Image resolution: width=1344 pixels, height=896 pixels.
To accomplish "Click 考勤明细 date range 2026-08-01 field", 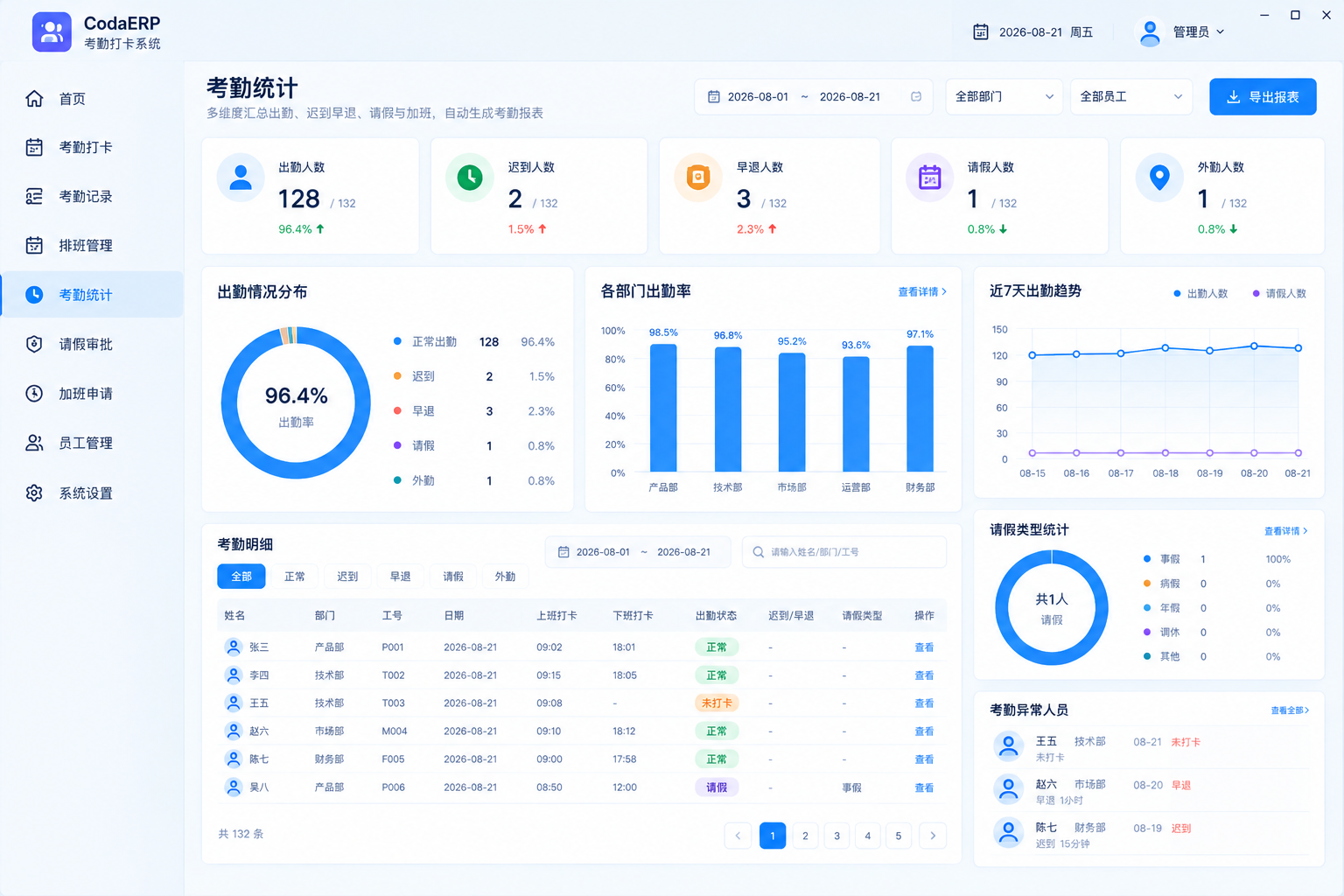I will click(638, 552).
